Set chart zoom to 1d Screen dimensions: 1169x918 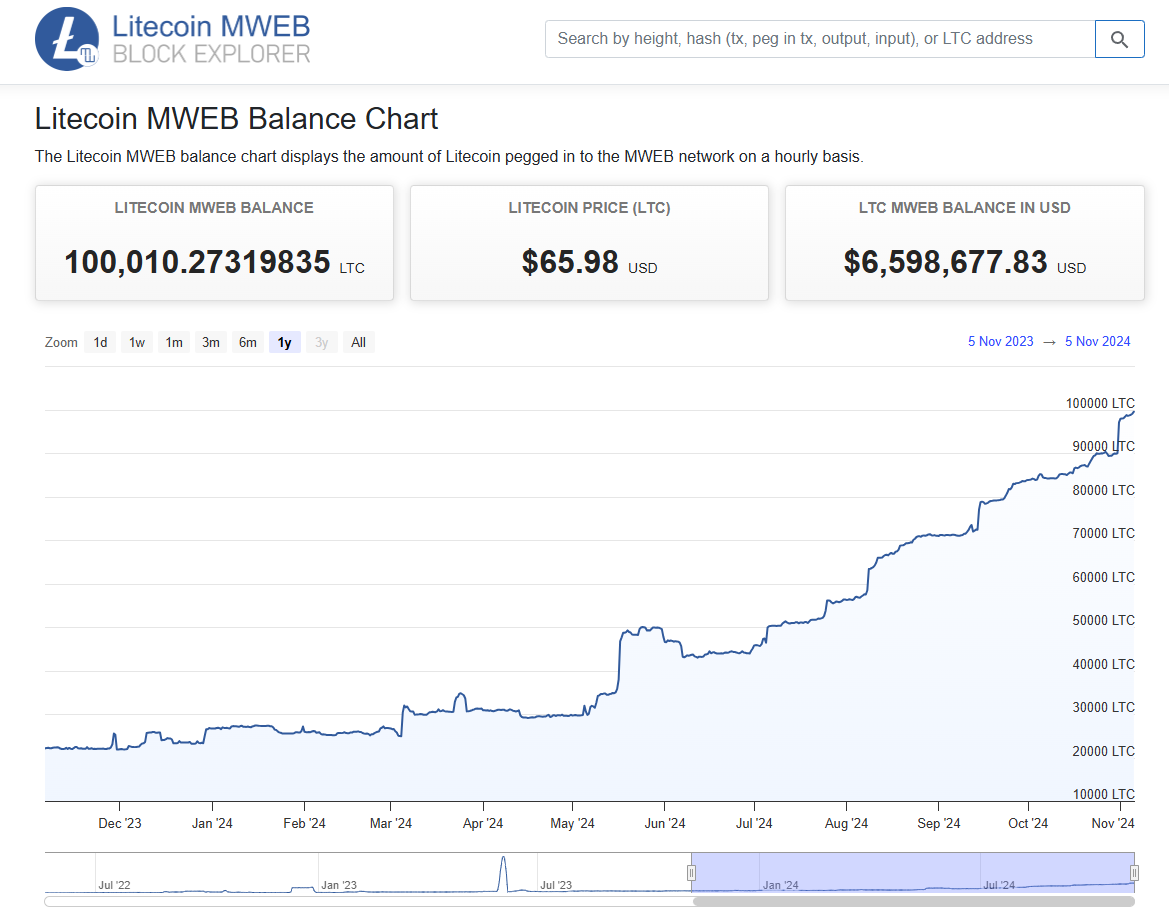click(x=101, y=342)
